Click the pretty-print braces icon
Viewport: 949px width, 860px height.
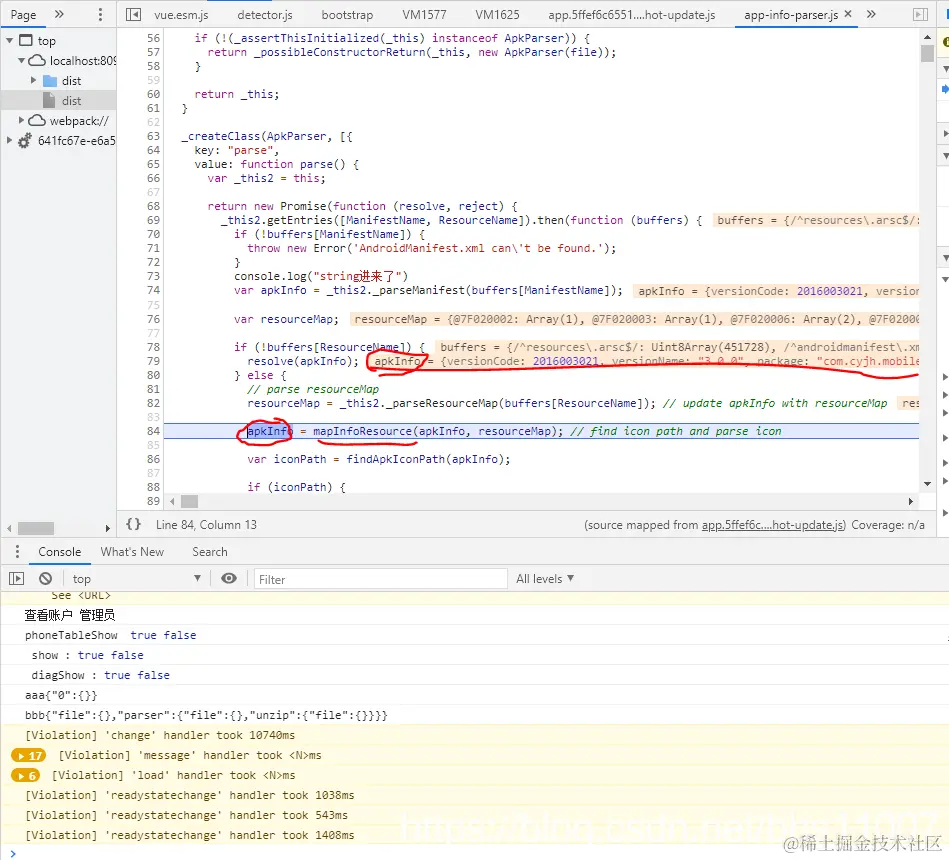pyautogui.click(x=133, y=524)
